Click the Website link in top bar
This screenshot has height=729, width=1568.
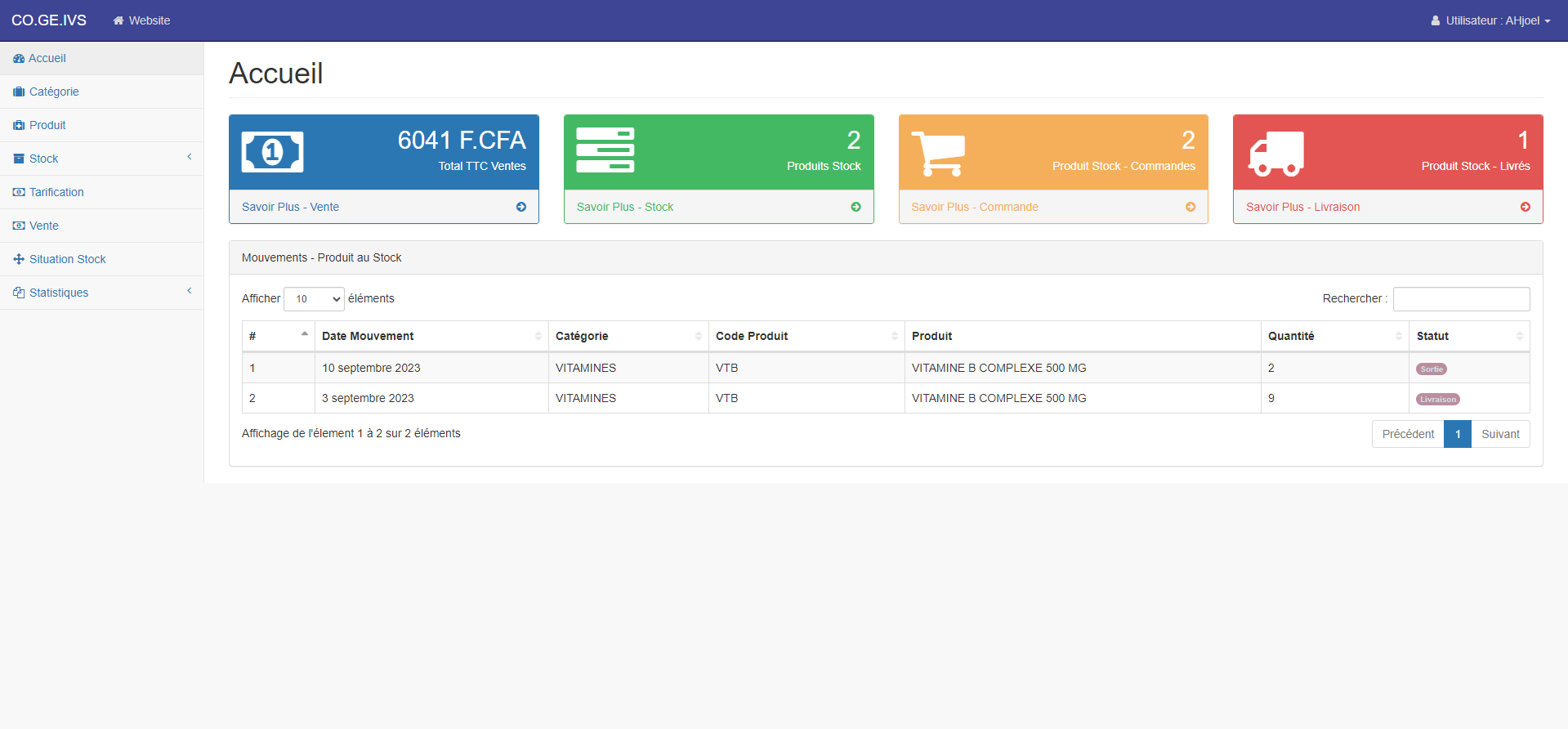point(142,20)
